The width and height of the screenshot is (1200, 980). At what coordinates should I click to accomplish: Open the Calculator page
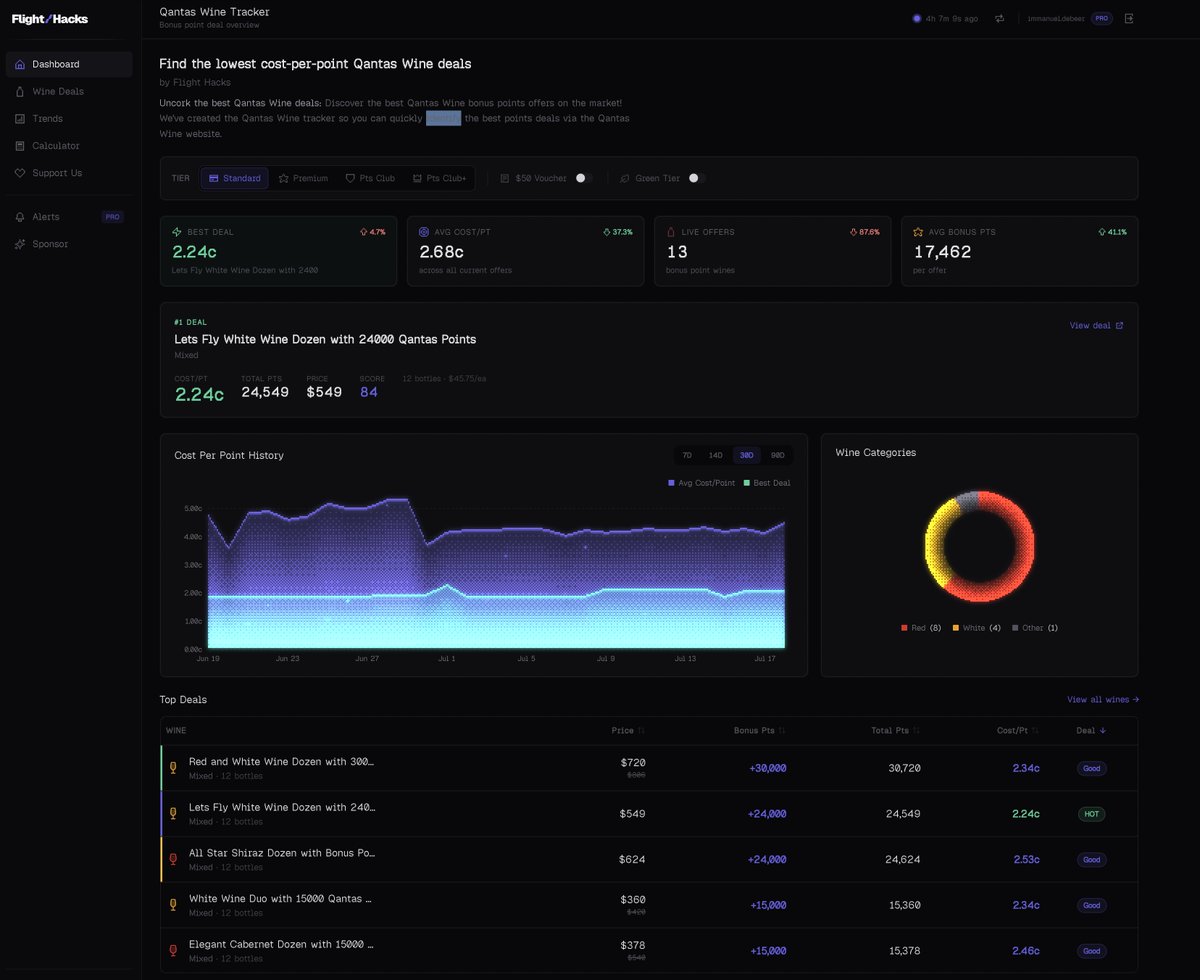coord(69,146)
